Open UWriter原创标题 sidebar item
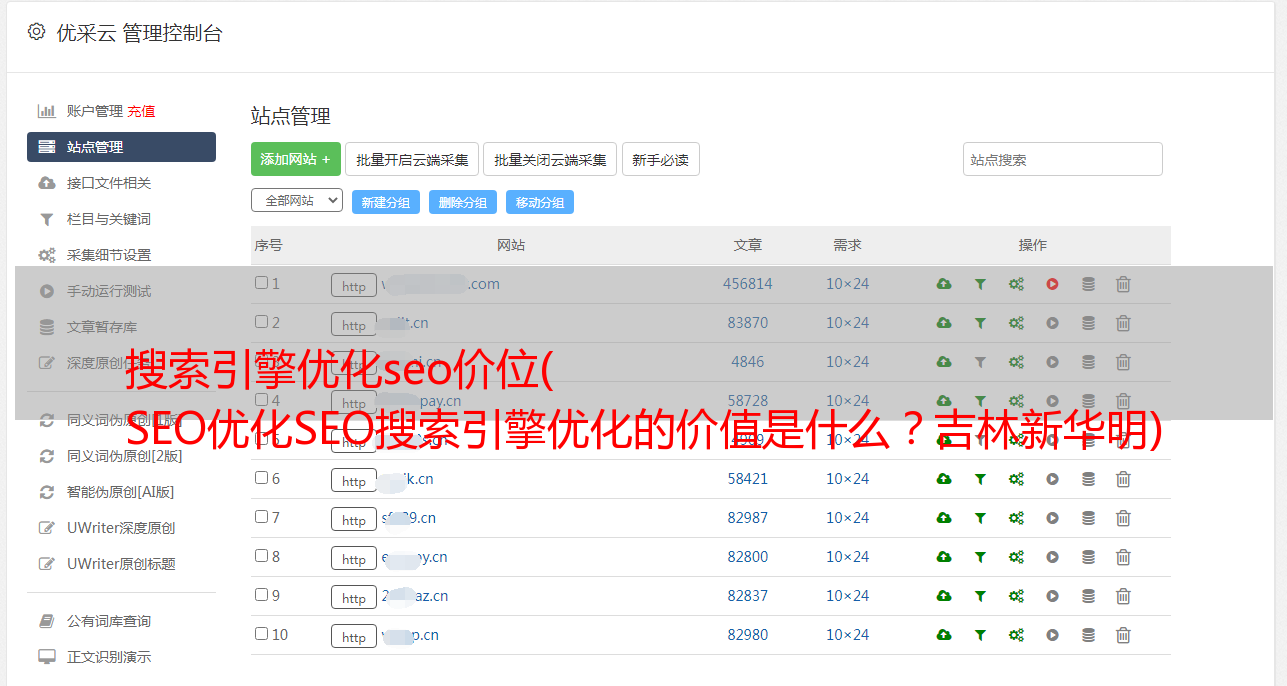 click(x=121, y=564)
